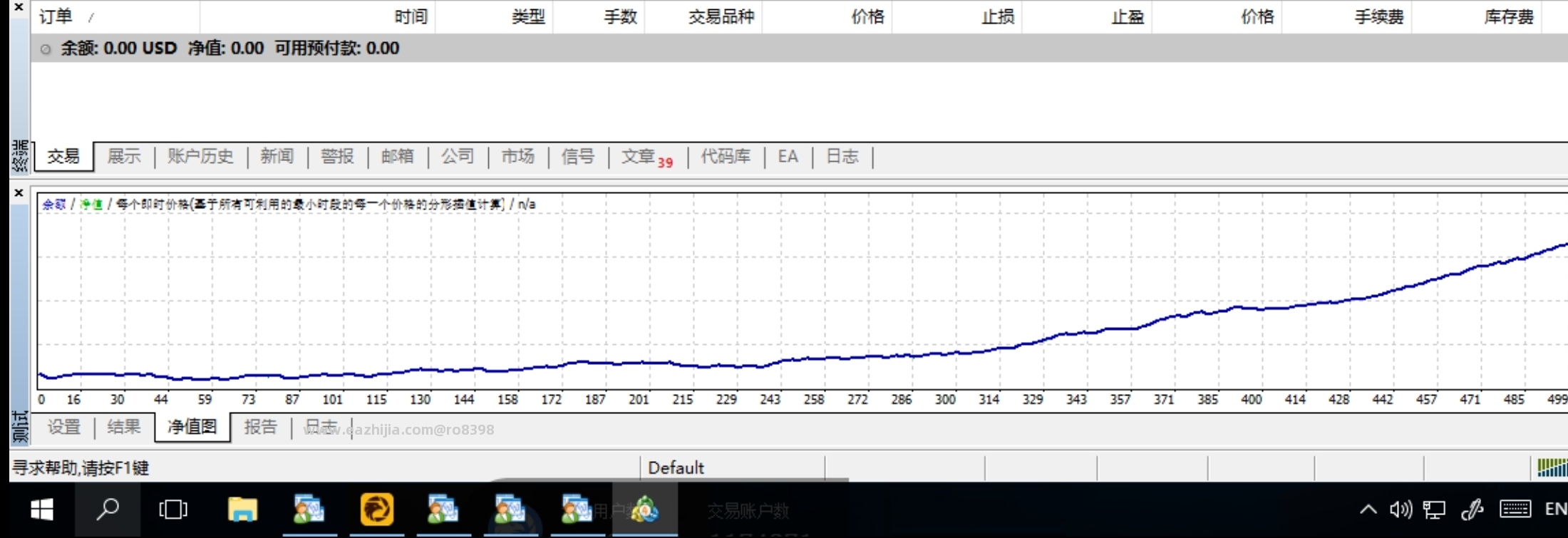Open the touch keyboard tray icon
The image size is (1568, 538).
[x=1515, y=509]
